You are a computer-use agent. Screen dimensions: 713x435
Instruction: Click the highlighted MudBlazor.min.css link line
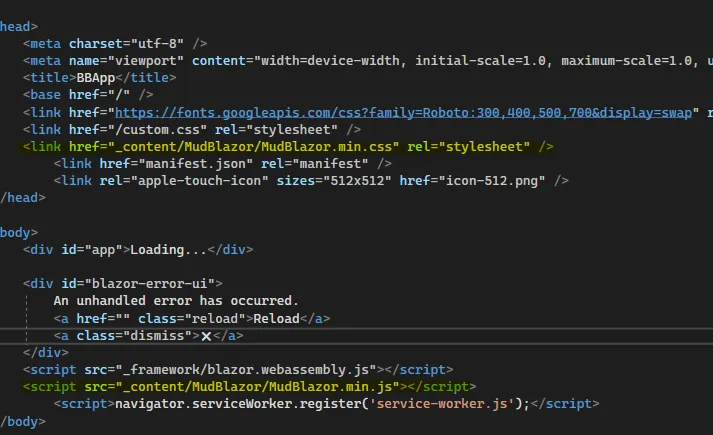[x=288, y=147]
